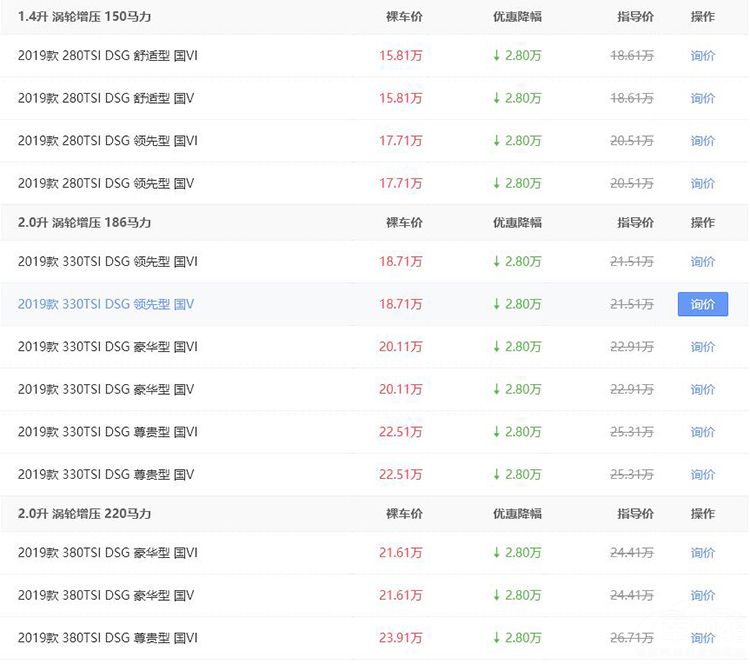This screenshot has width=750, height=664.
Task: Click 22.51万 price of 330TSI 尊贵型 国V
Action: coord(400,474)
